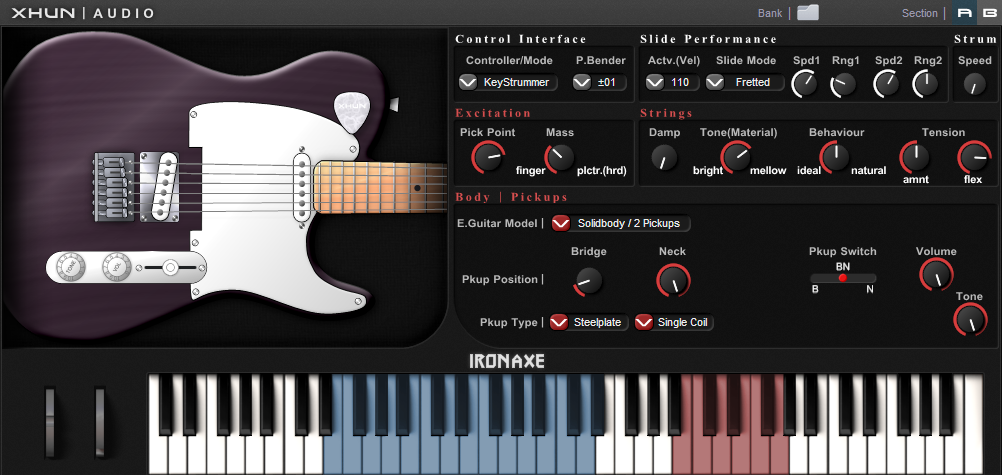Open the Fretted slide mode dropdown
The width and height of the screenshot is (1002, 475).
(744, 82)
